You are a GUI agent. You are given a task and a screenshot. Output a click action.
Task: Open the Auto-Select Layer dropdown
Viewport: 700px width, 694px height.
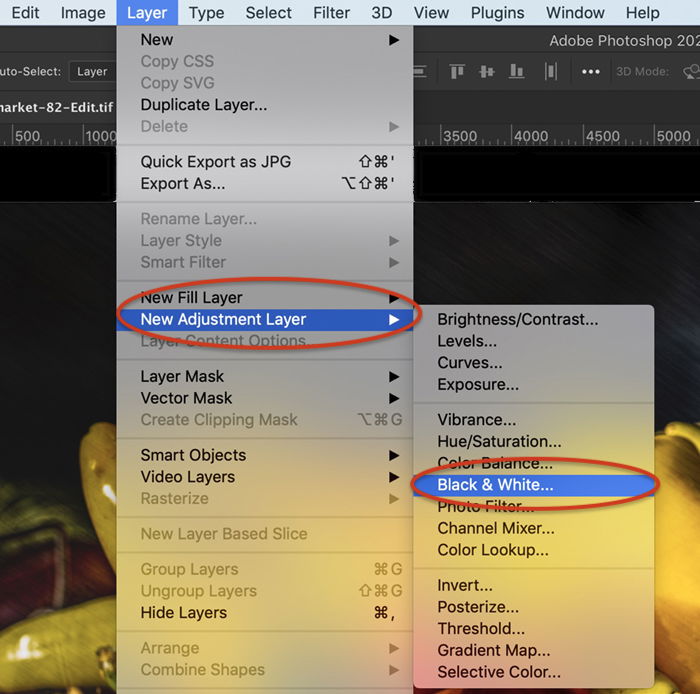(x=92, y=71)
